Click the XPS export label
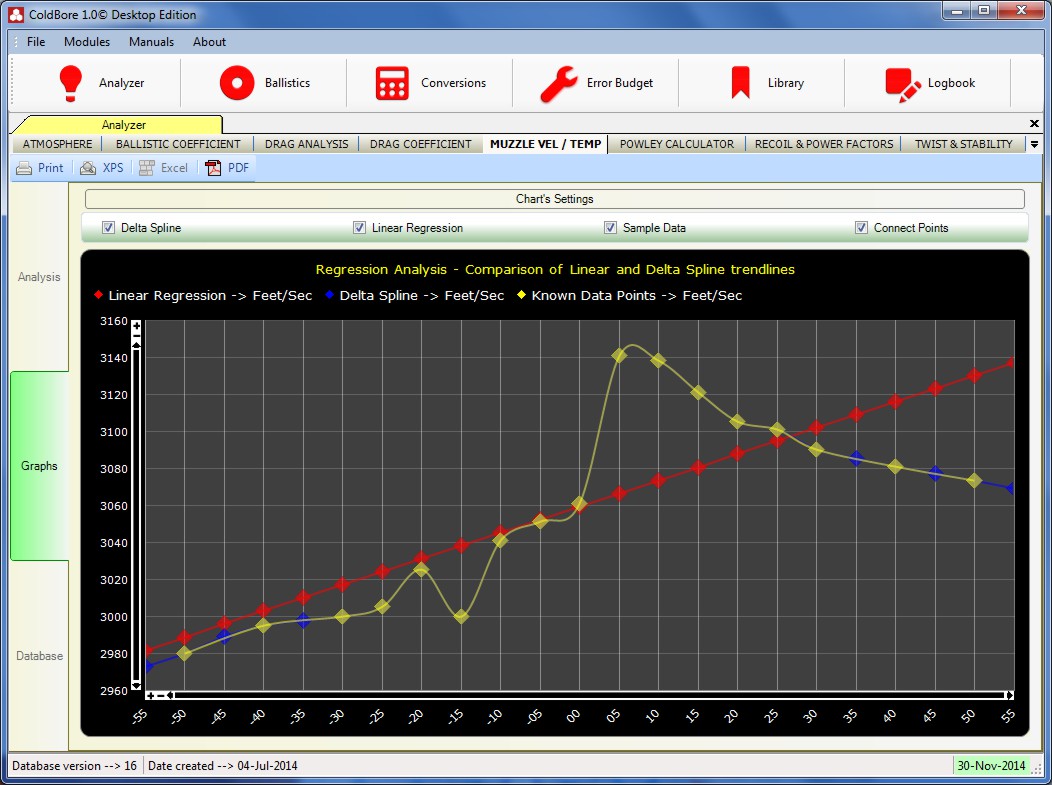This screenshot has width=1052, height=785. pos(113,168)
